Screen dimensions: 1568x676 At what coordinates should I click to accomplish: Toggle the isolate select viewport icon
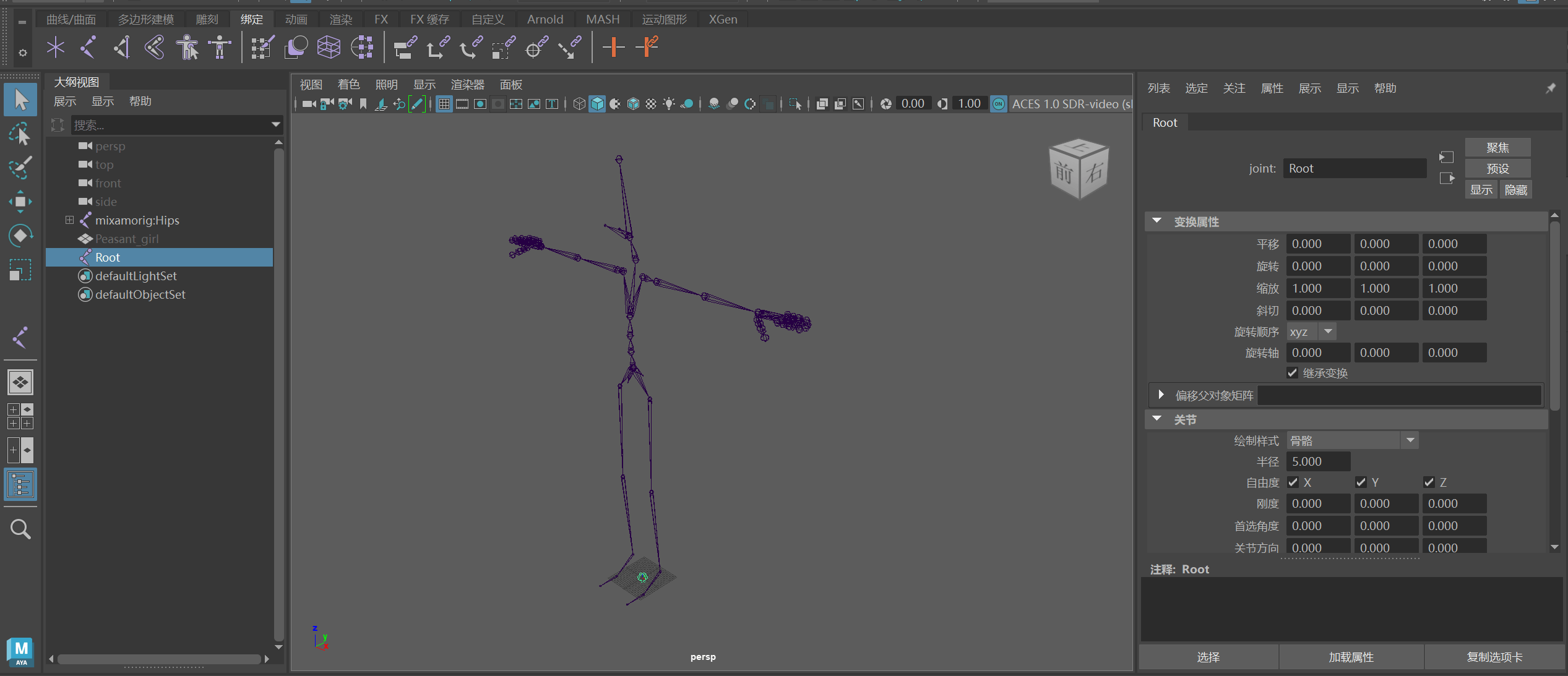[x=795, y=104]
